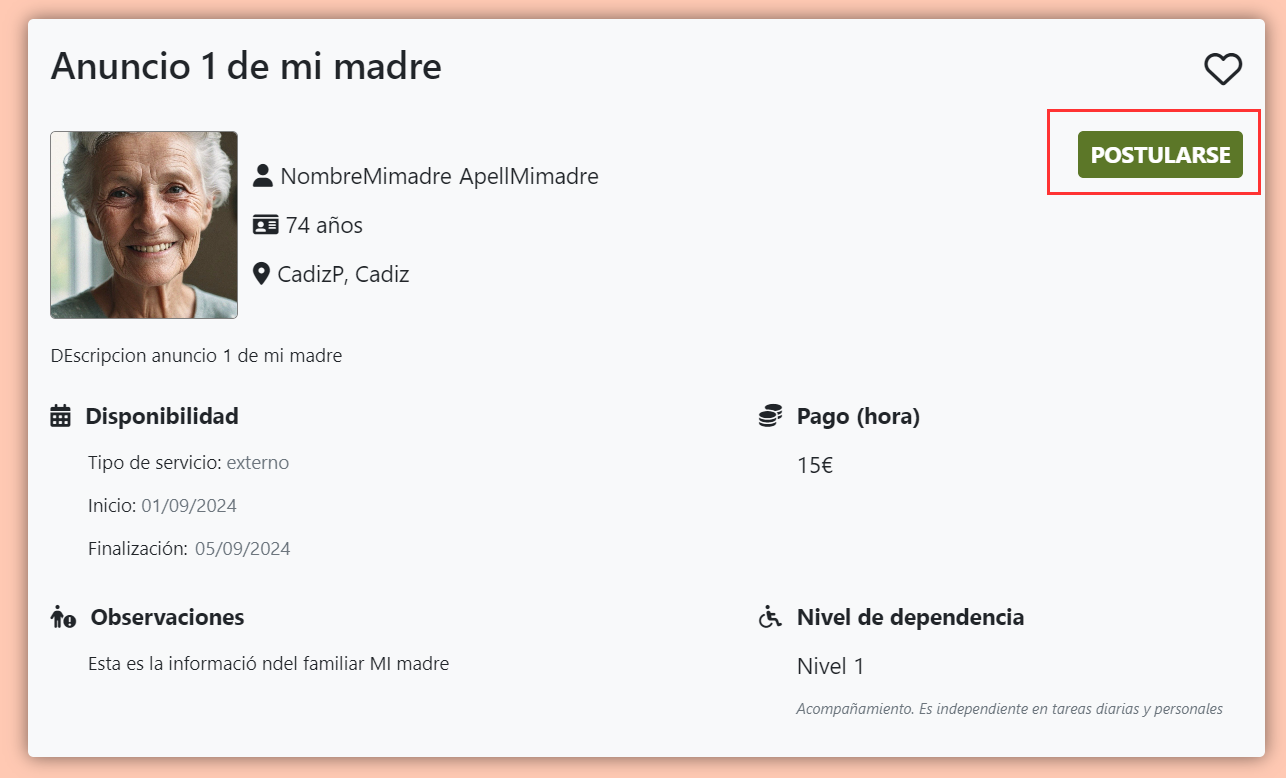Image resolution: width=1286 pixels, height=778 pixels.
Task: Click the Finalización date 05/09/2024
Action: coord(243,549)
